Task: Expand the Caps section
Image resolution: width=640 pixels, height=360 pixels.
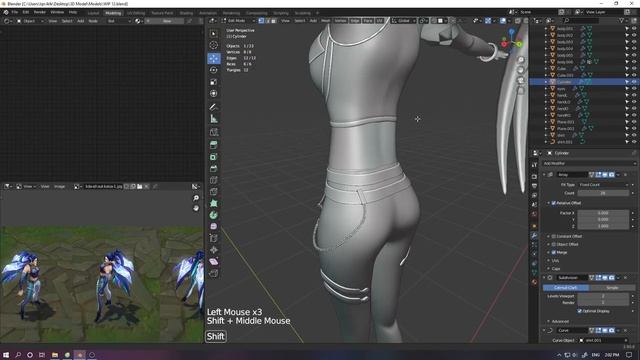Action: [x=556, y=269]
